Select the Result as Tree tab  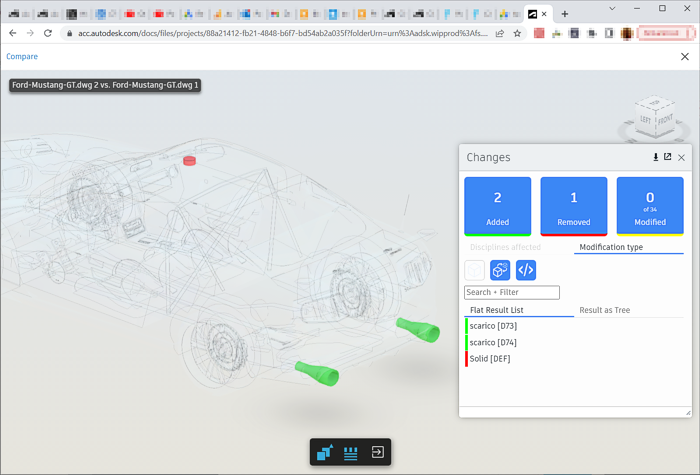point(604,310)
